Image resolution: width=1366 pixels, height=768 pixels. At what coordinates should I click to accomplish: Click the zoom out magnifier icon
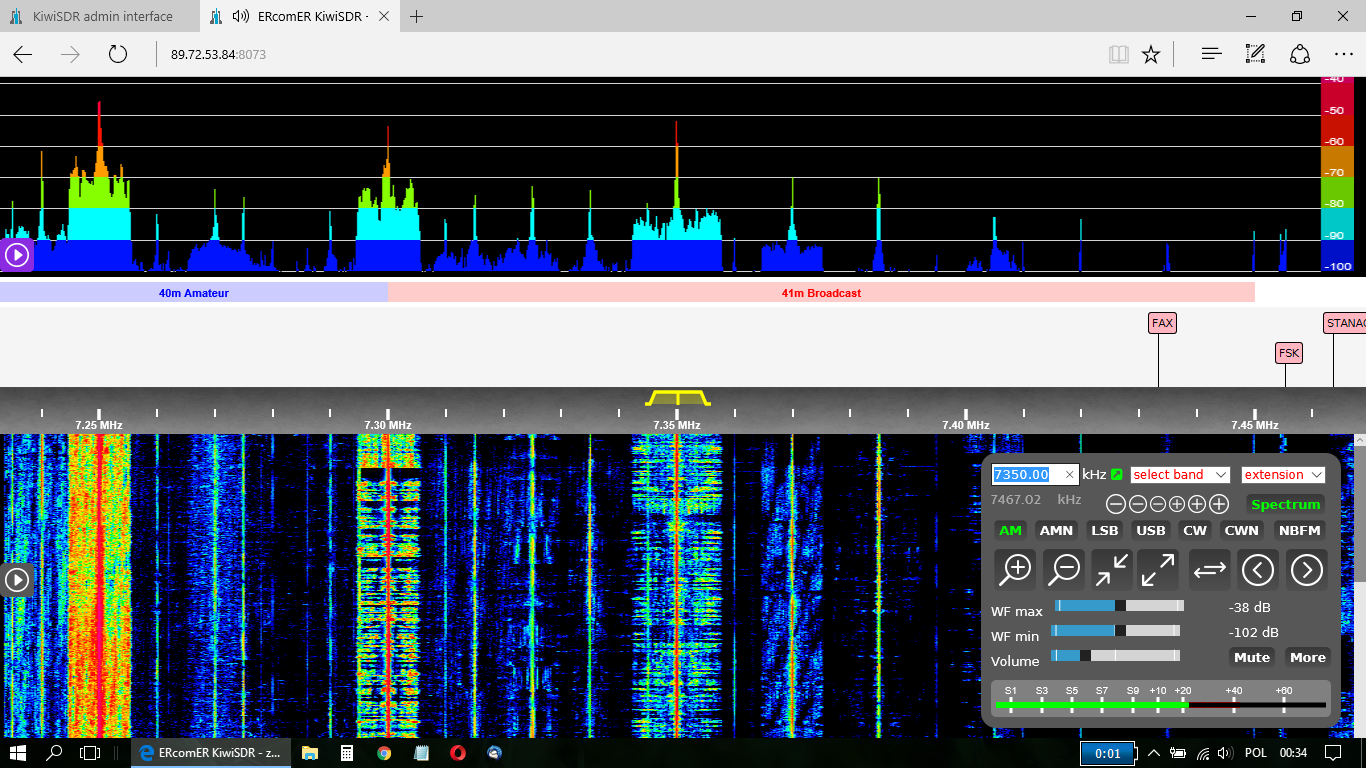(1064, 570)
